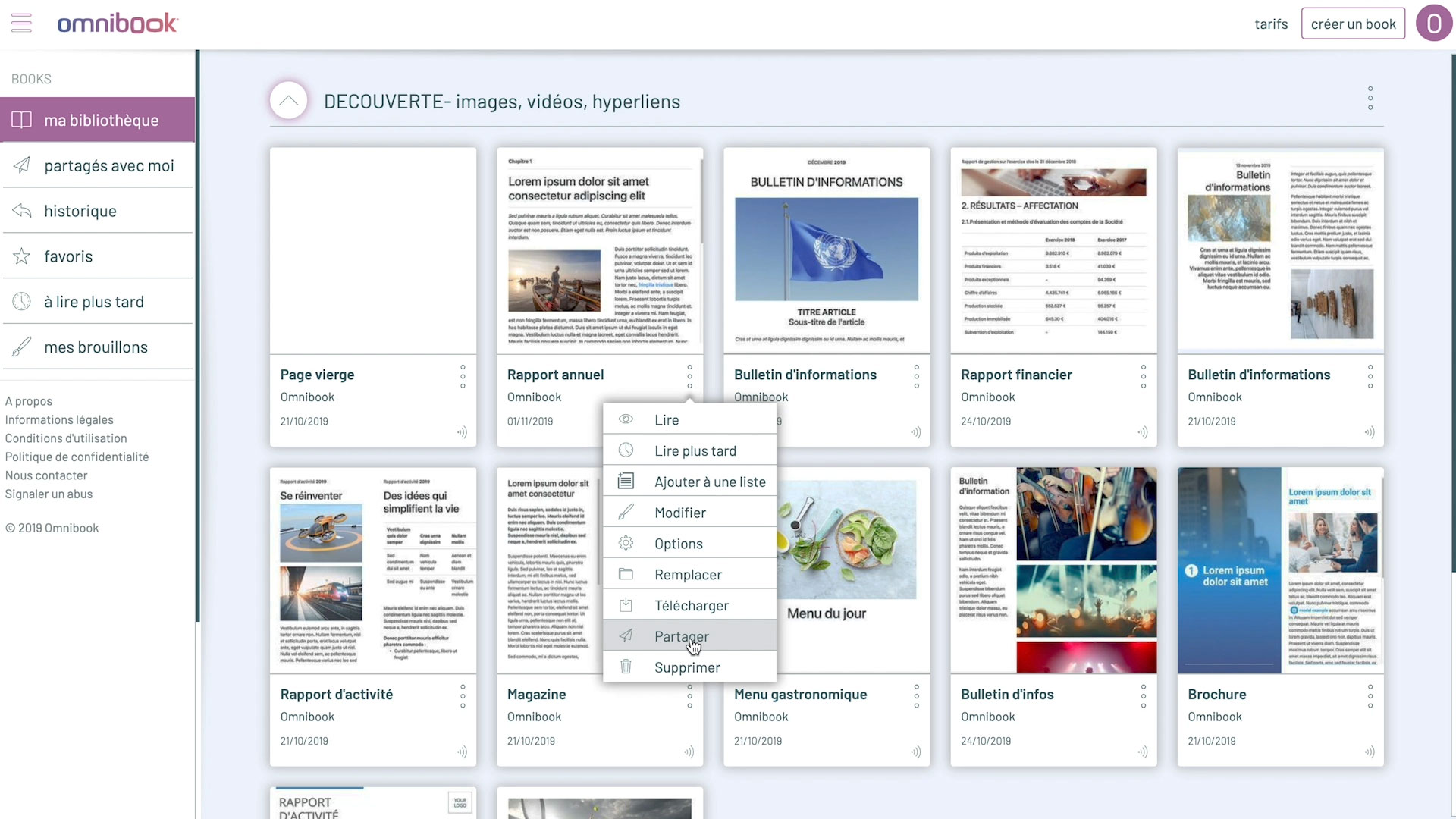Open the Politique de confidentialité link
The height and width of the screenshot is (819, 1456).
pyautogui.click(x=77, y=457)
